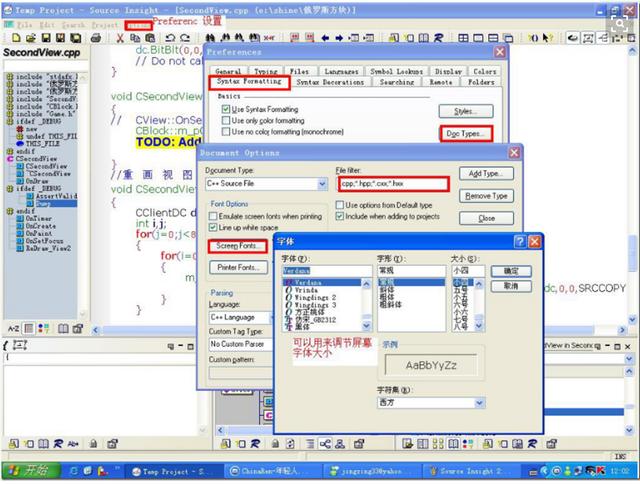The width and height of the screenshot is (640, 484).
Task: Click the 确定 OK button in font dialog
Action: pos(511,271)
